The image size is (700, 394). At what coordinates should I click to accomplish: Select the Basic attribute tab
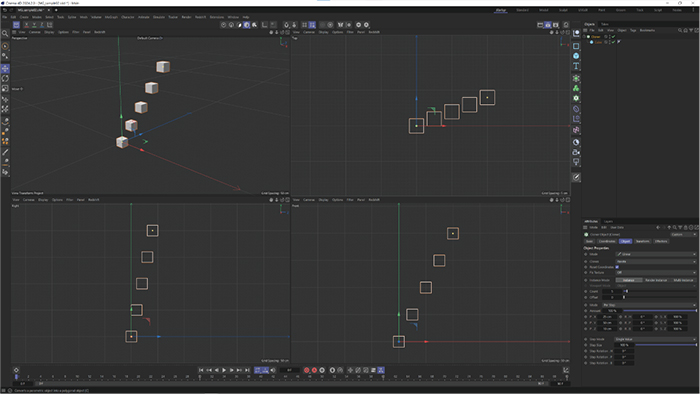[589, 241]
